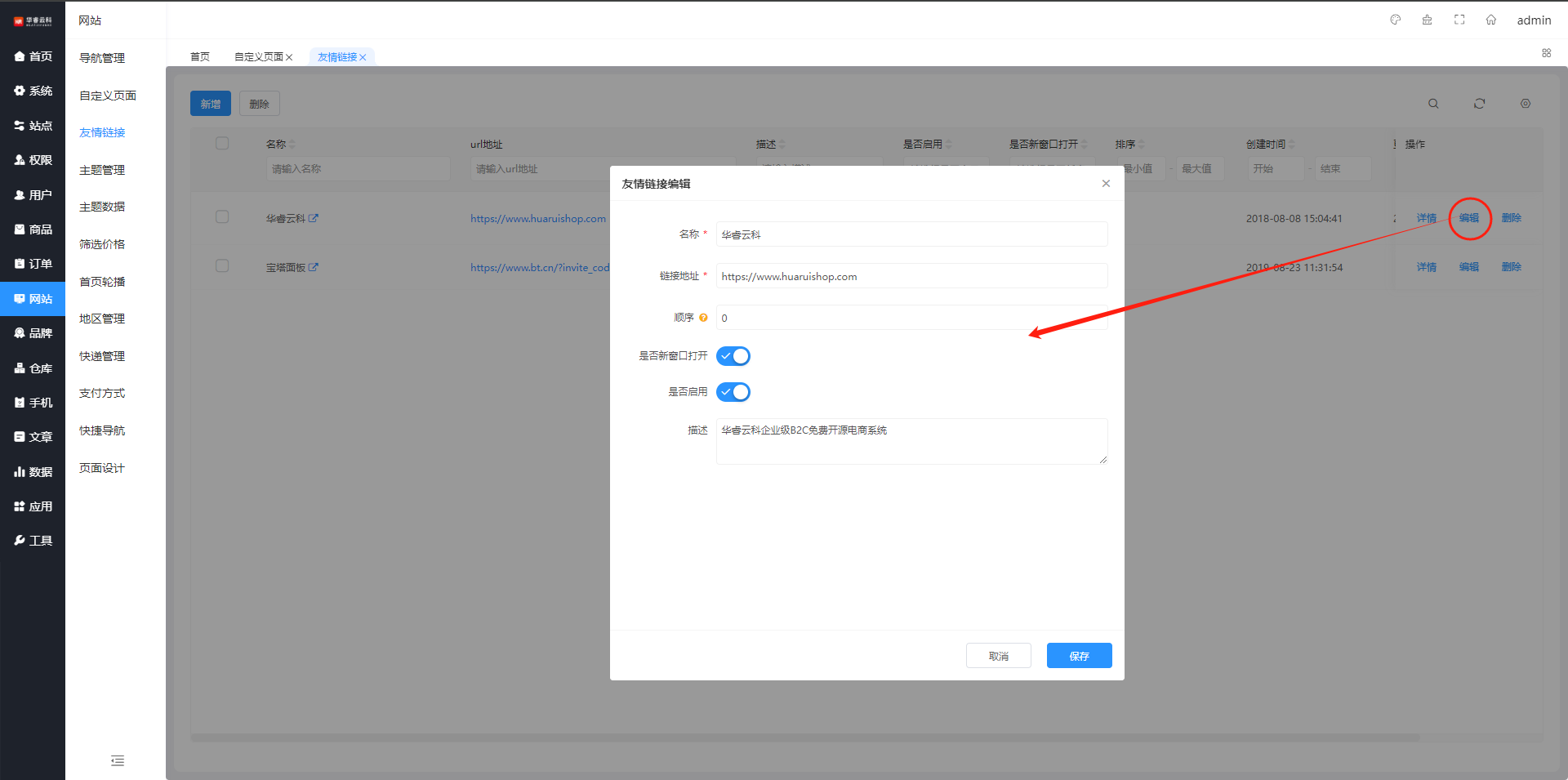The width and height of the screenshot is (1568, 780).
Task: Click the home icon beside admin
Action: point(1490,20)
